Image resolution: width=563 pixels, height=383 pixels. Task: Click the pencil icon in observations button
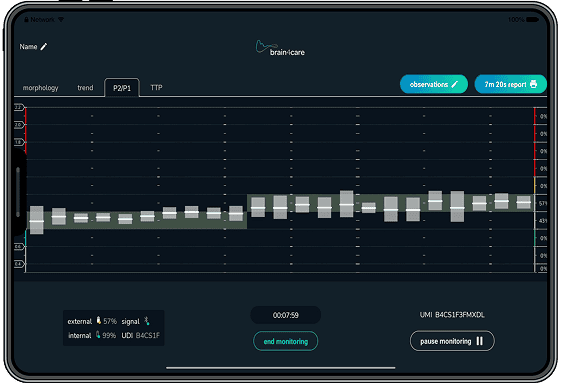point(455,84)
